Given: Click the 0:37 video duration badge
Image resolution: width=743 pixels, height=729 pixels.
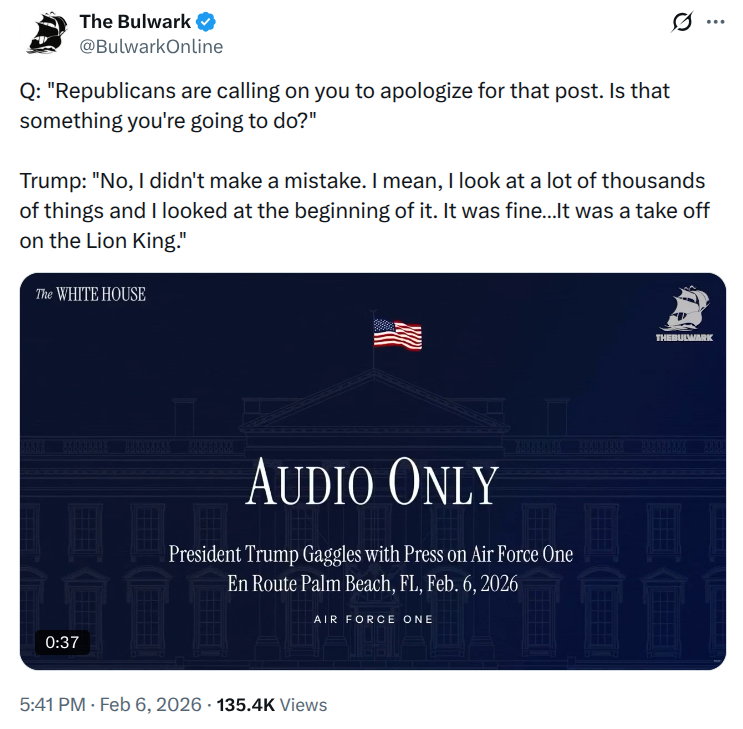Looking at the screenshot, I should (62, 642).
